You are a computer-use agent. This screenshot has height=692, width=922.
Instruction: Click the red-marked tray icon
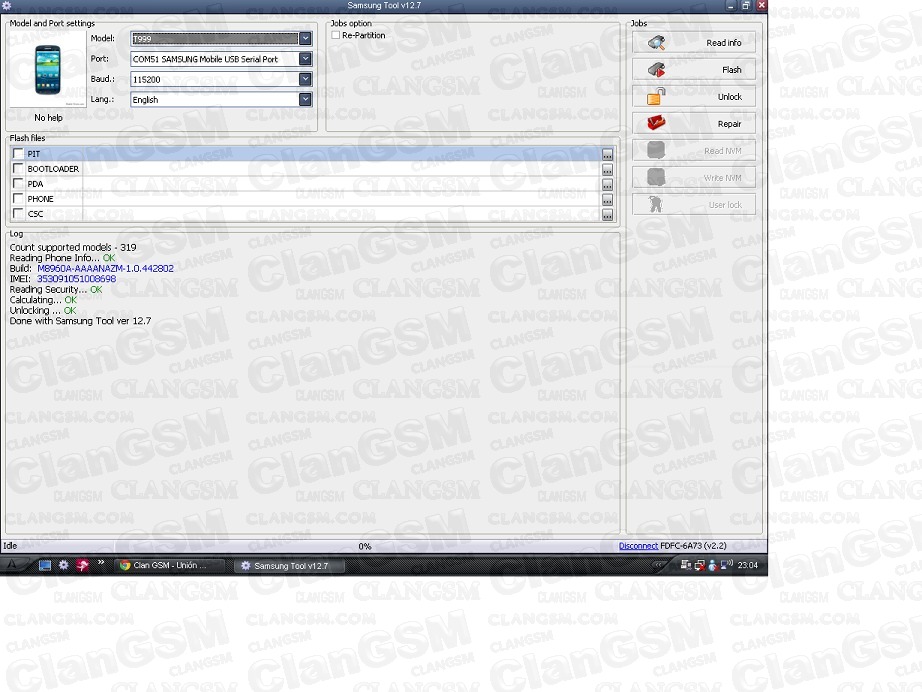point(699,565)
